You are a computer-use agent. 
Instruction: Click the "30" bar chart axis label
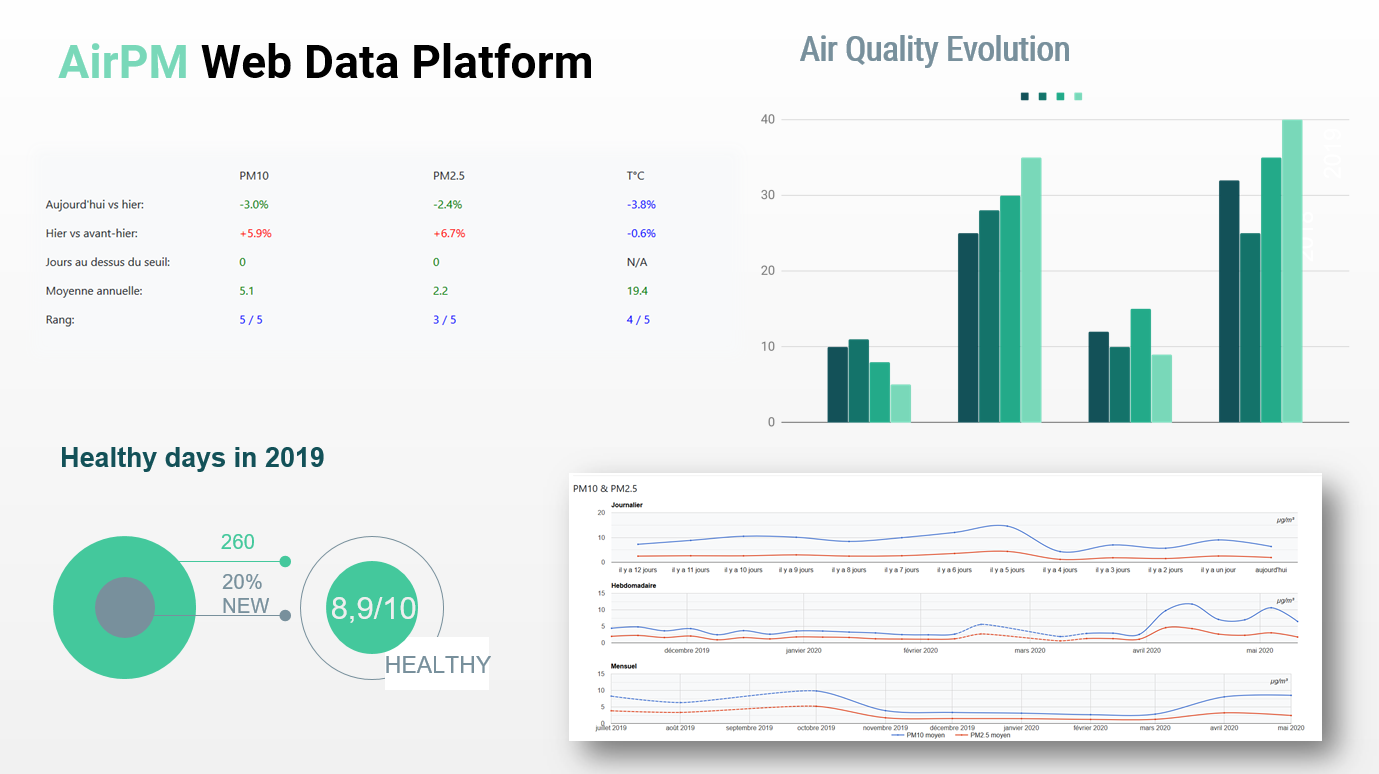tap(768, 195)
